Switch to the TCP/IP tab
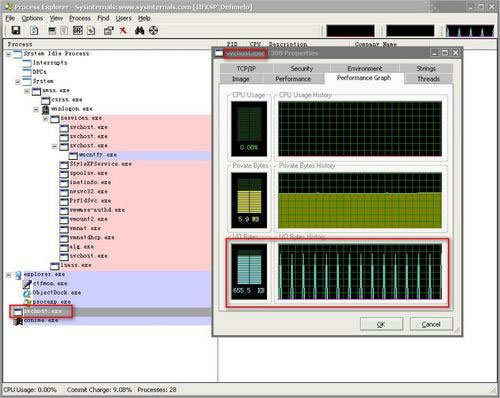The height and width of the screenshot is (398, 500). click(246, 69)
